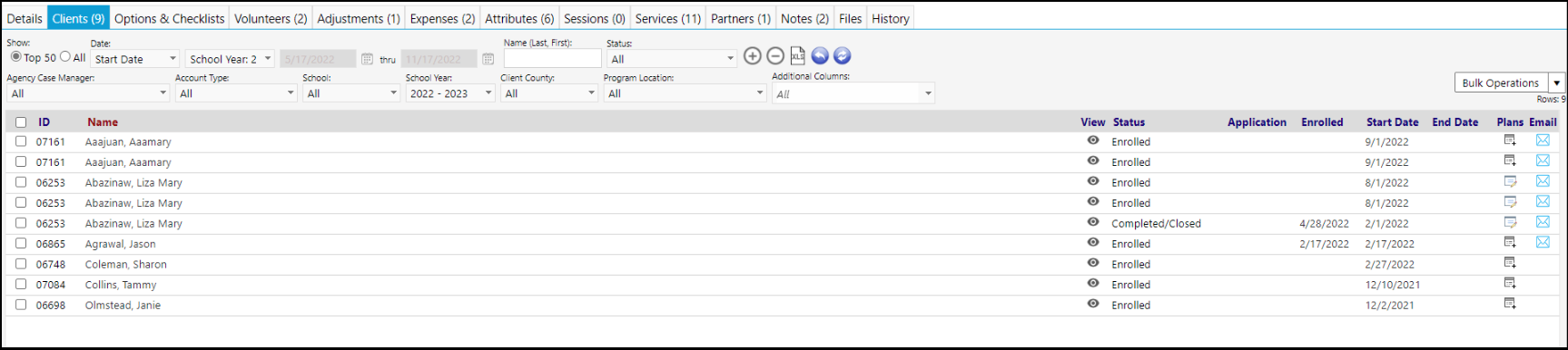Select the Top 50 radio button

pyautogui.click(x=15, y=56)
